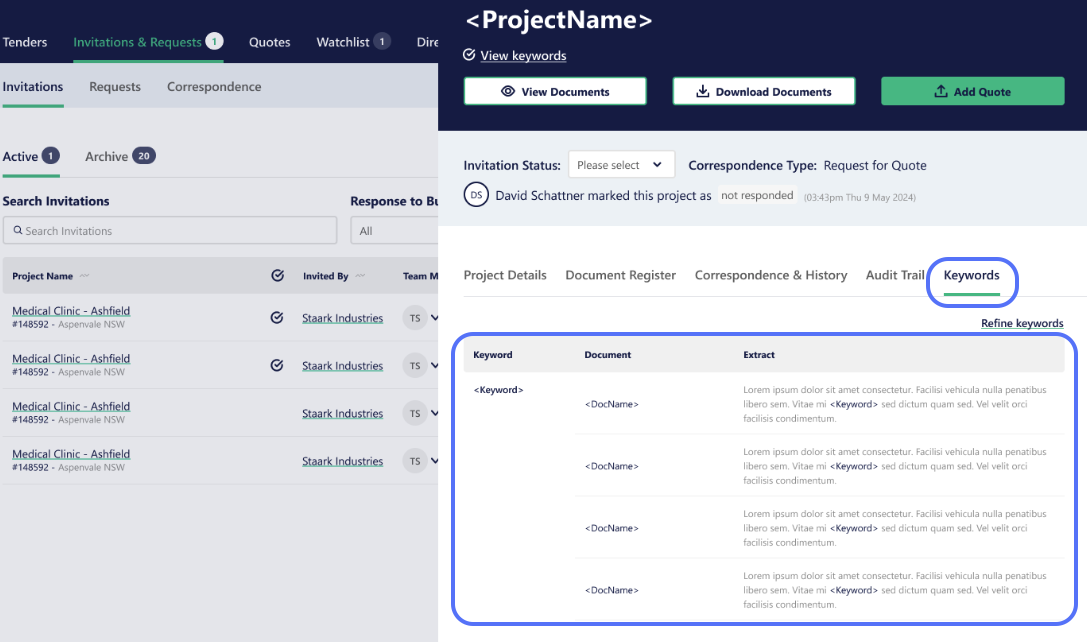This screenshot has height=642, width=1087.
Task: Go to Quotes navigation item
Action: click(270, 42)
